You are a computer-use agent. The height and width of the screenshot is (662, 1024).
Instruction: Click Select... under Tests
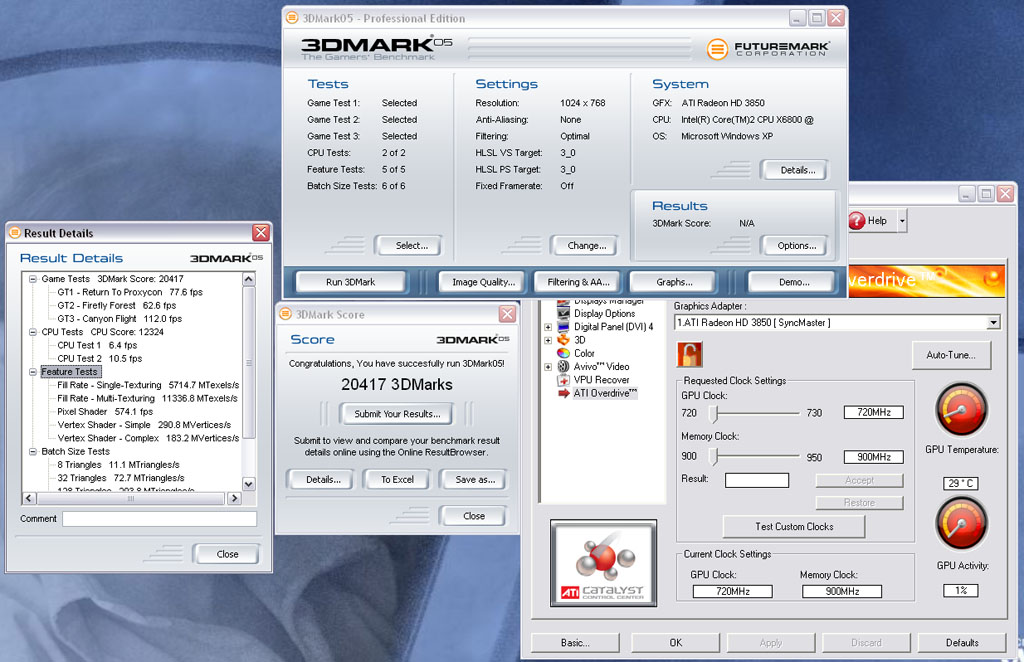point(411,245)
